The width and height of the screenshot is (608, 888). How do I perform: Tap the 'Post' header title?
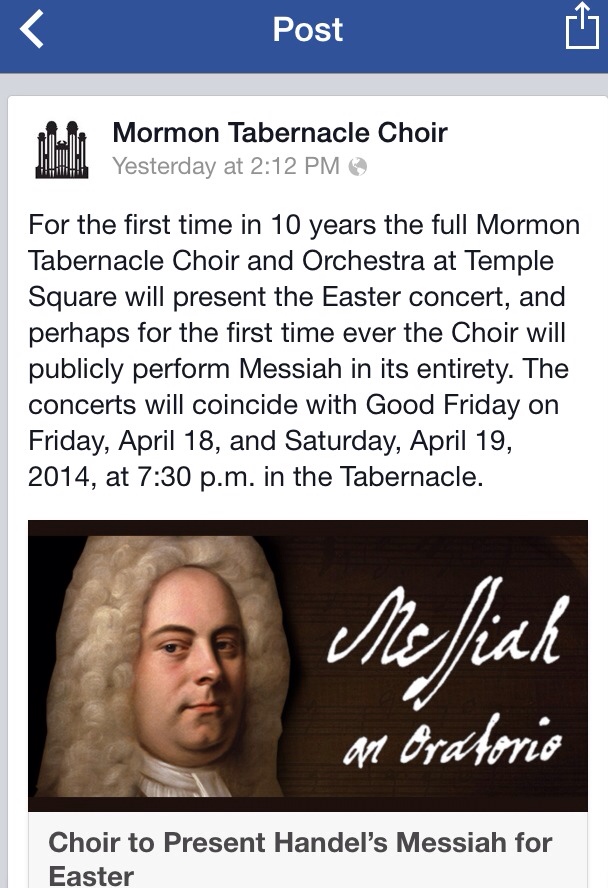[307, 29]
